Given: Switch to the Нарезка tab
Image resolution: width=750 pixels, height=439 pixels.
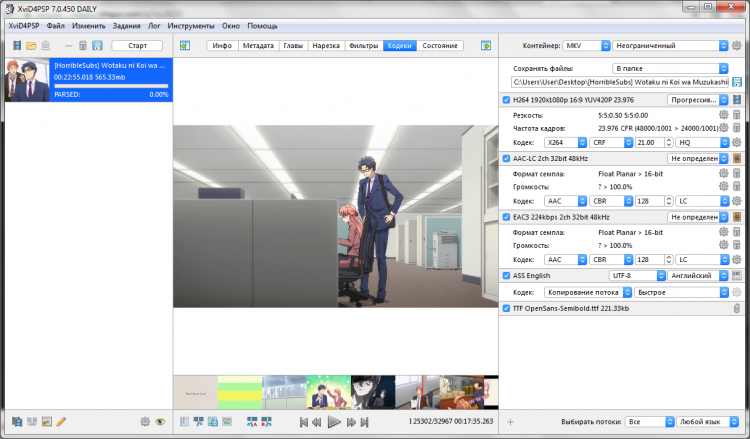Looking at the screenshot, I should [326, 45].
